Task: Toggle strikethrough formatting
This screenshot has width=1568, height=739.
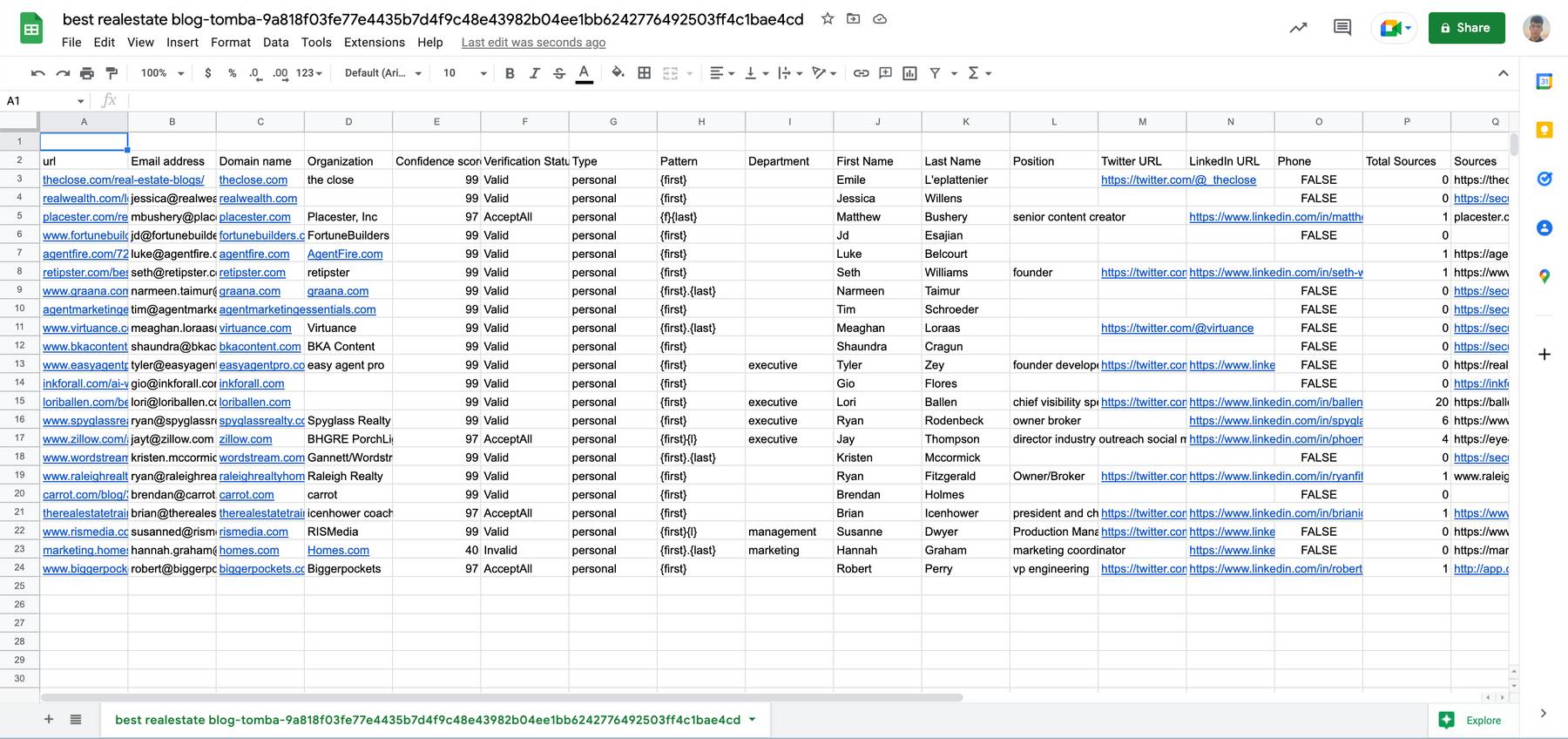Action: tap(559, 73)
